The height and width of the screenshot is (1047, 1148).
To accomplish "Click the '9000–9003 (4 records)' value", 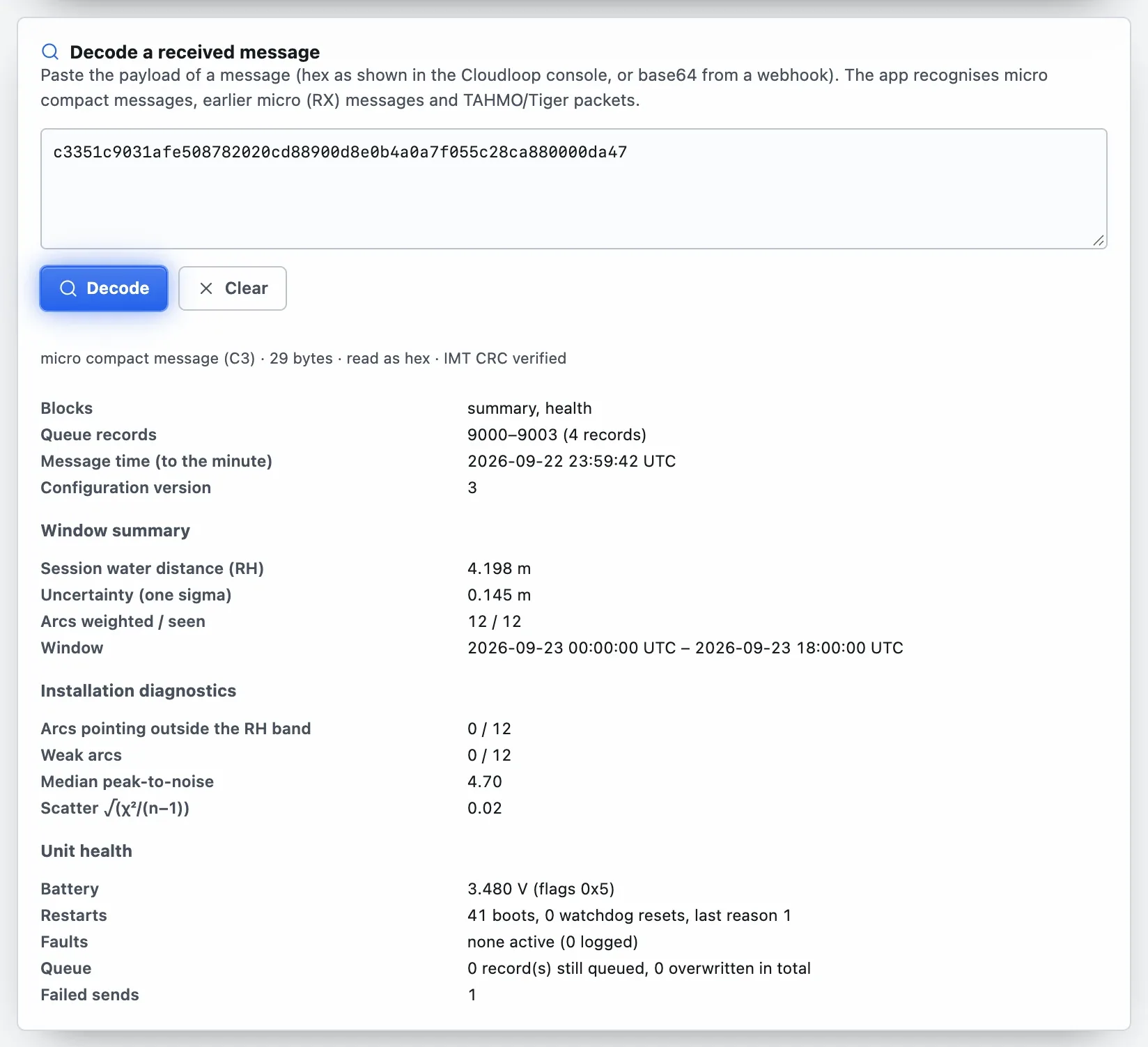I will click(x=557, y=435).
